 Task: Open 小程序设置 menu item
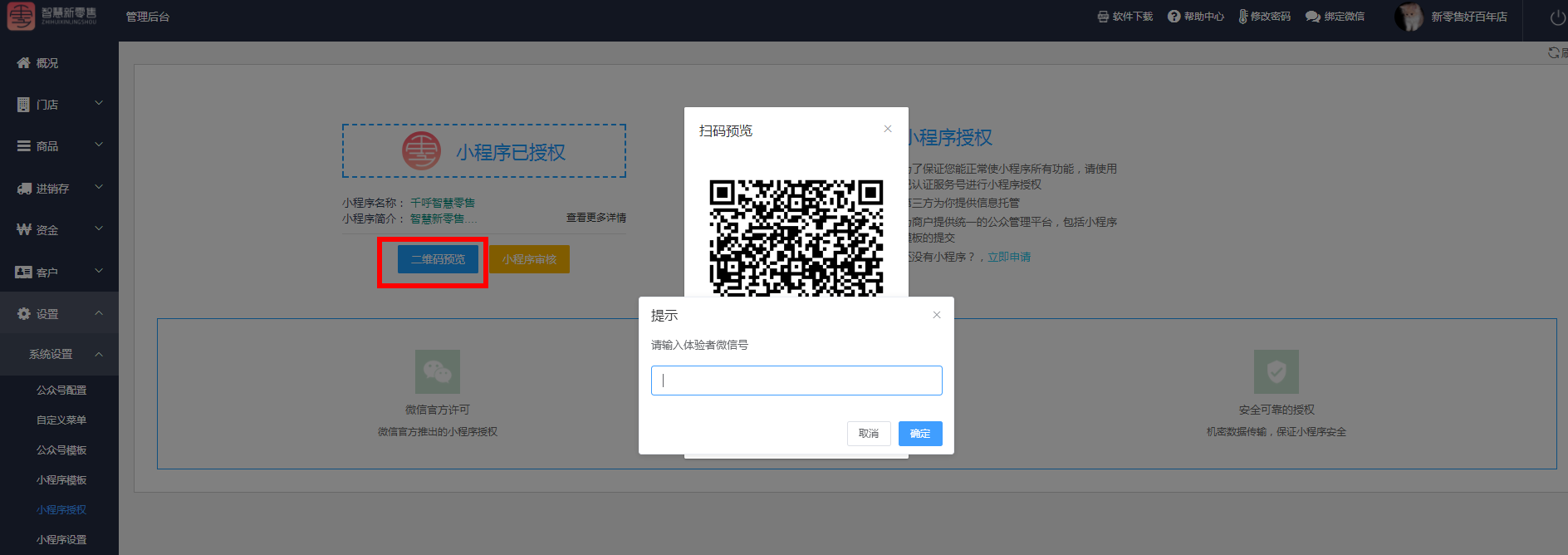[61, 540]
